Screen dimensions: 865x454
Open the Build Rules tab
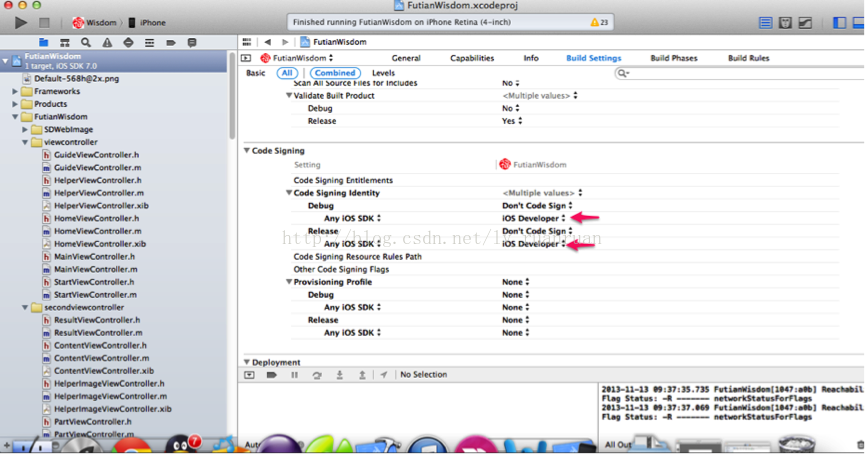[x=749, y=58]
